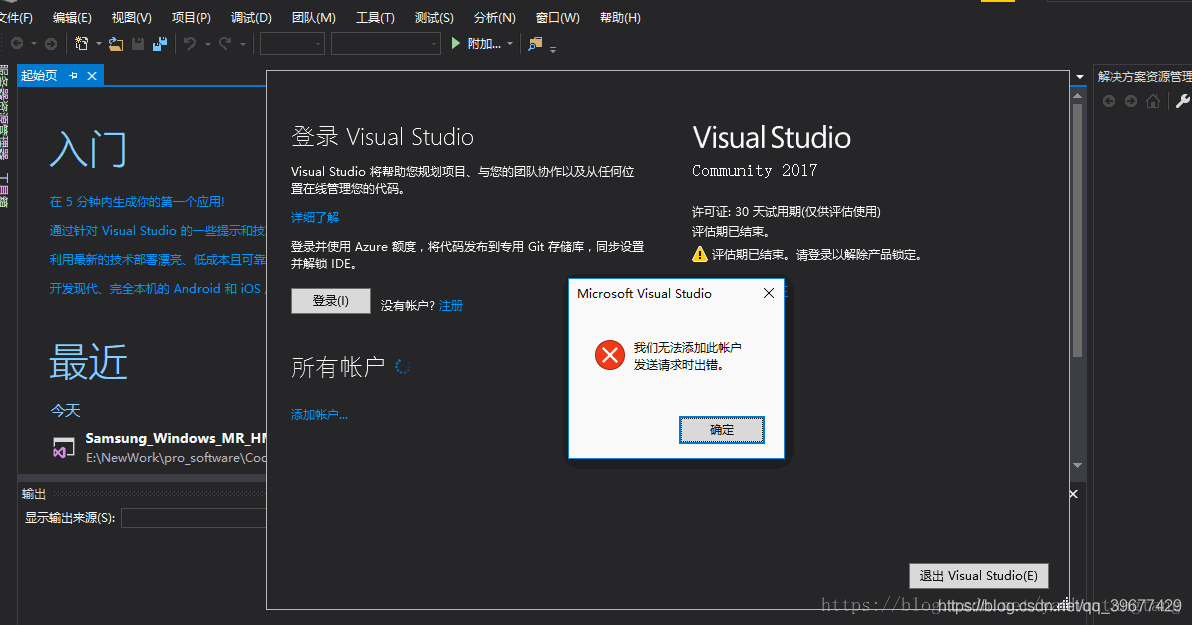The width and height of the screenshot is (1192, 625).
Task: Open the 详细了解 learn more link
Action: pyautogui.click(x=315, y=217)
